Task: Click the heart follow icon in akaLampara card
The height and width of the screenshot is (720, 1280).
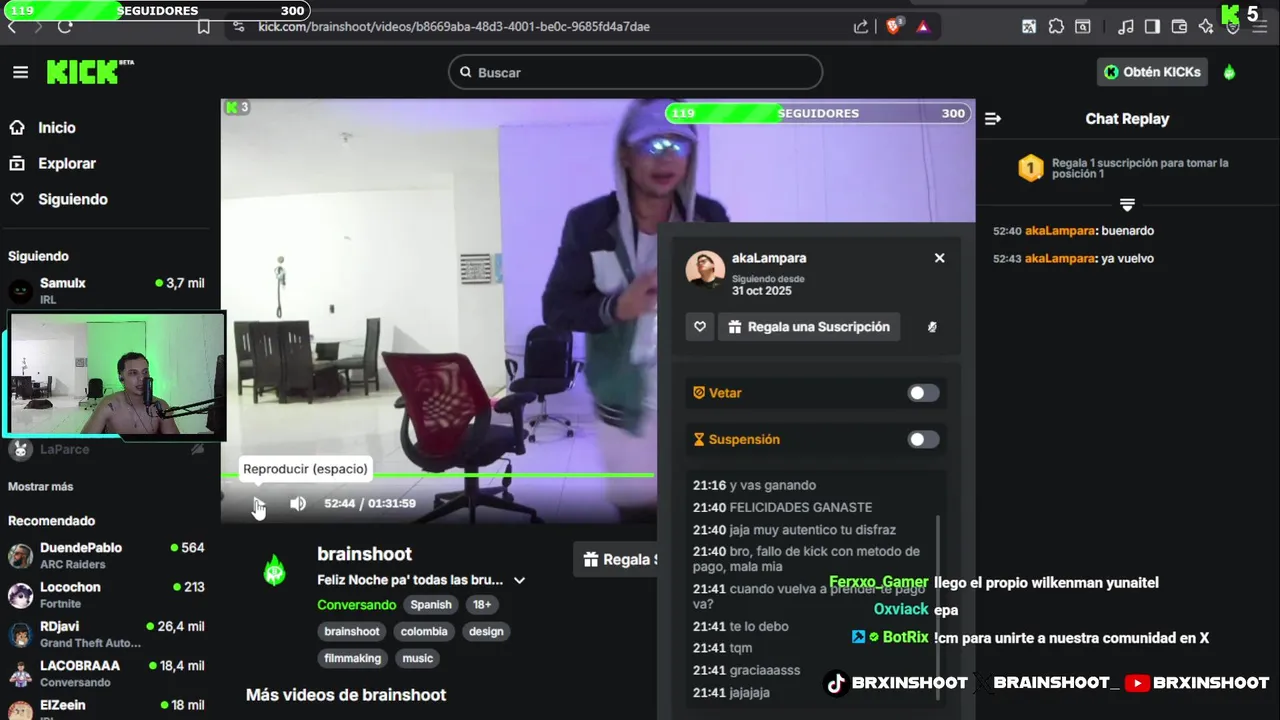Action: [x=700, y=327]
